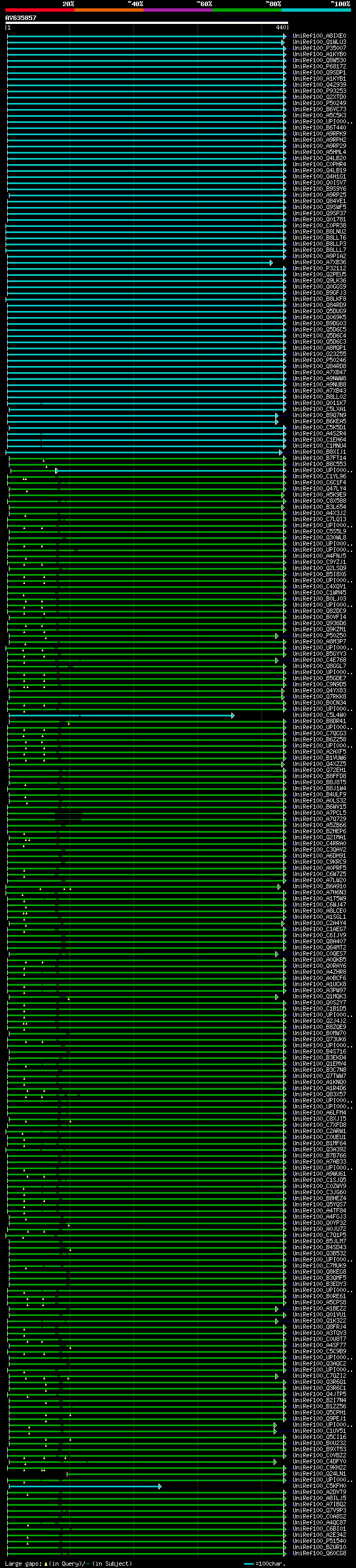
Task: Click the =100char. scale legend
Action: pos(264,1564)
